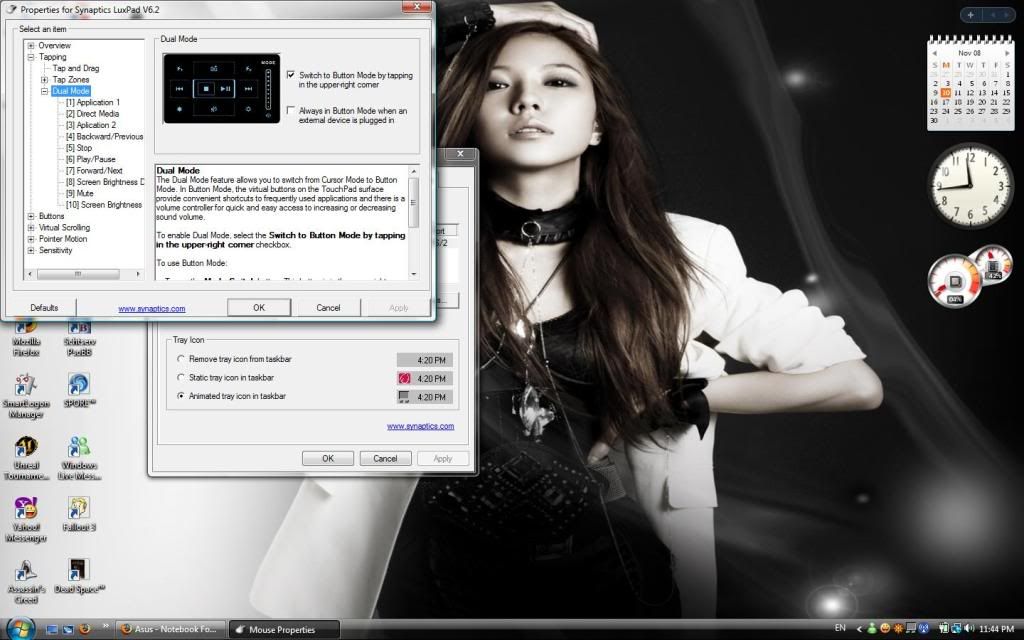The image size is (1024, 640).
Task: Select the Windows Live Messenger desktop icon
Action: click(x=79, y=458)
